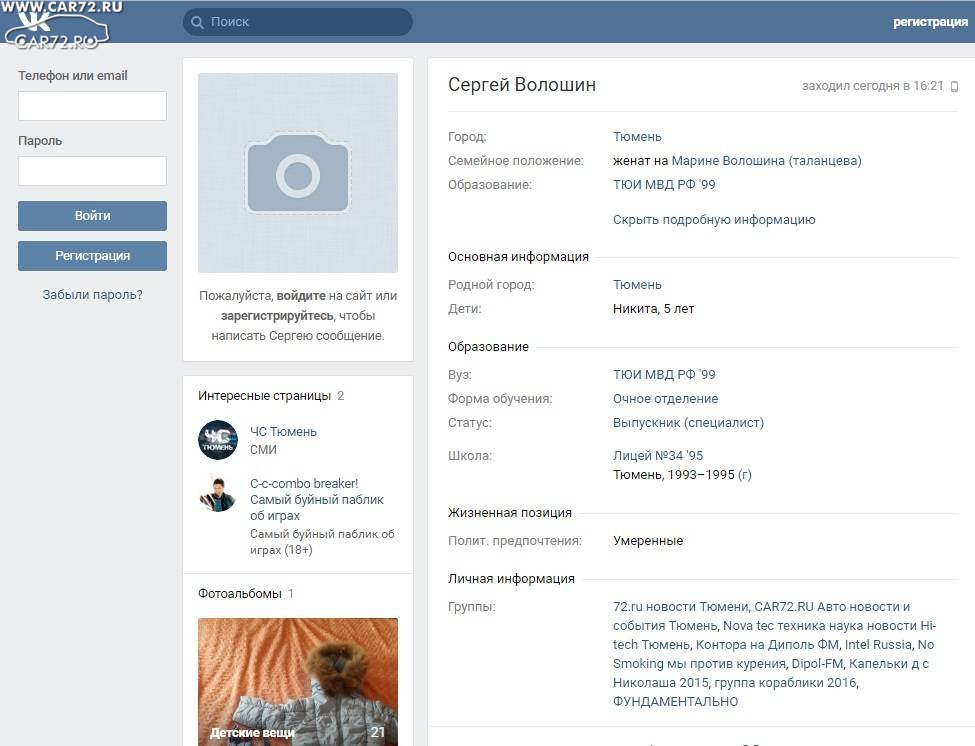Open ЧС Тюмень page avatar

218,440
